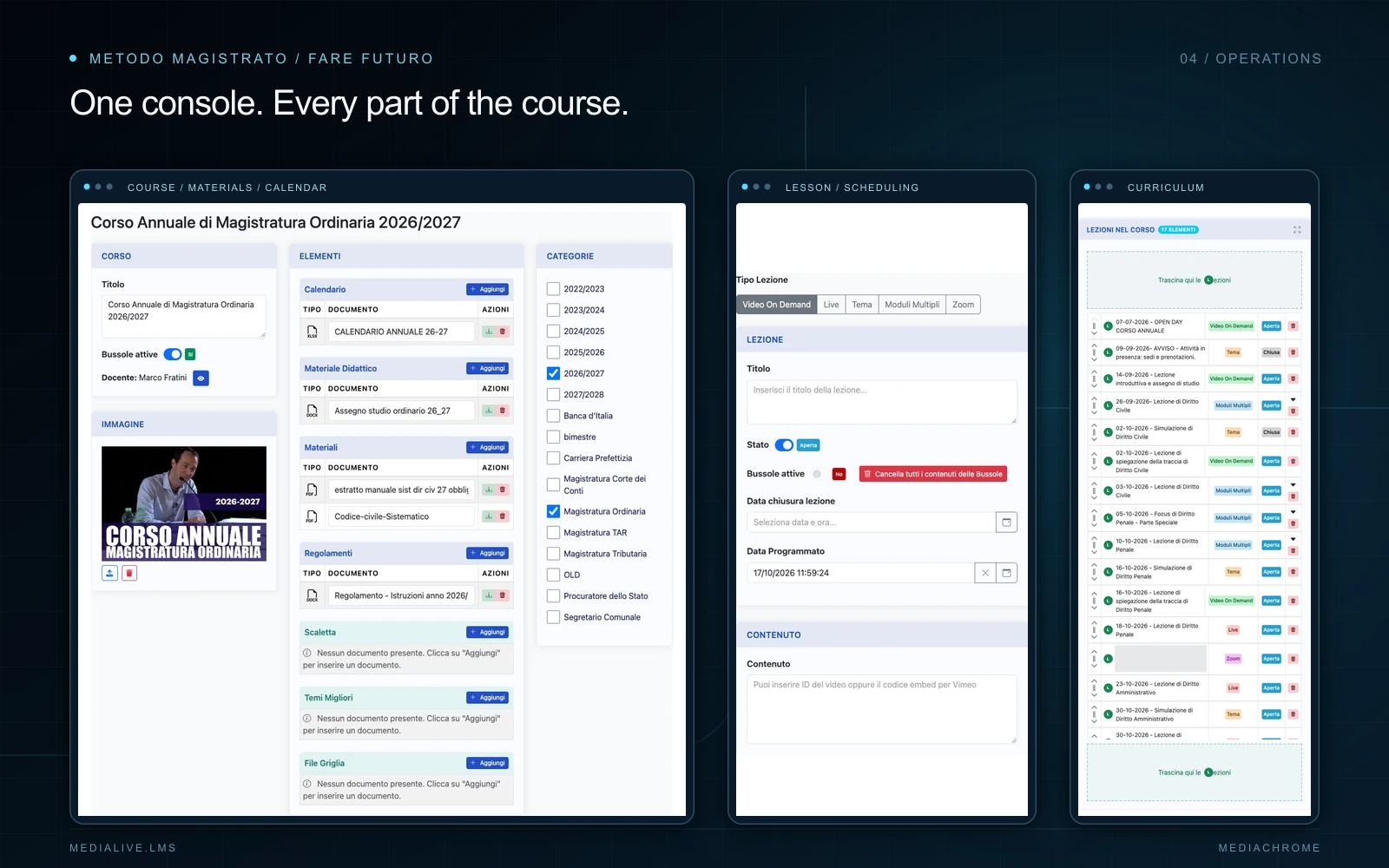Click the Video On Demand badge on 14-09-2026 lesson
Screen dimensions: 1389x868
pyautogui.click(x=1231, y=378)
